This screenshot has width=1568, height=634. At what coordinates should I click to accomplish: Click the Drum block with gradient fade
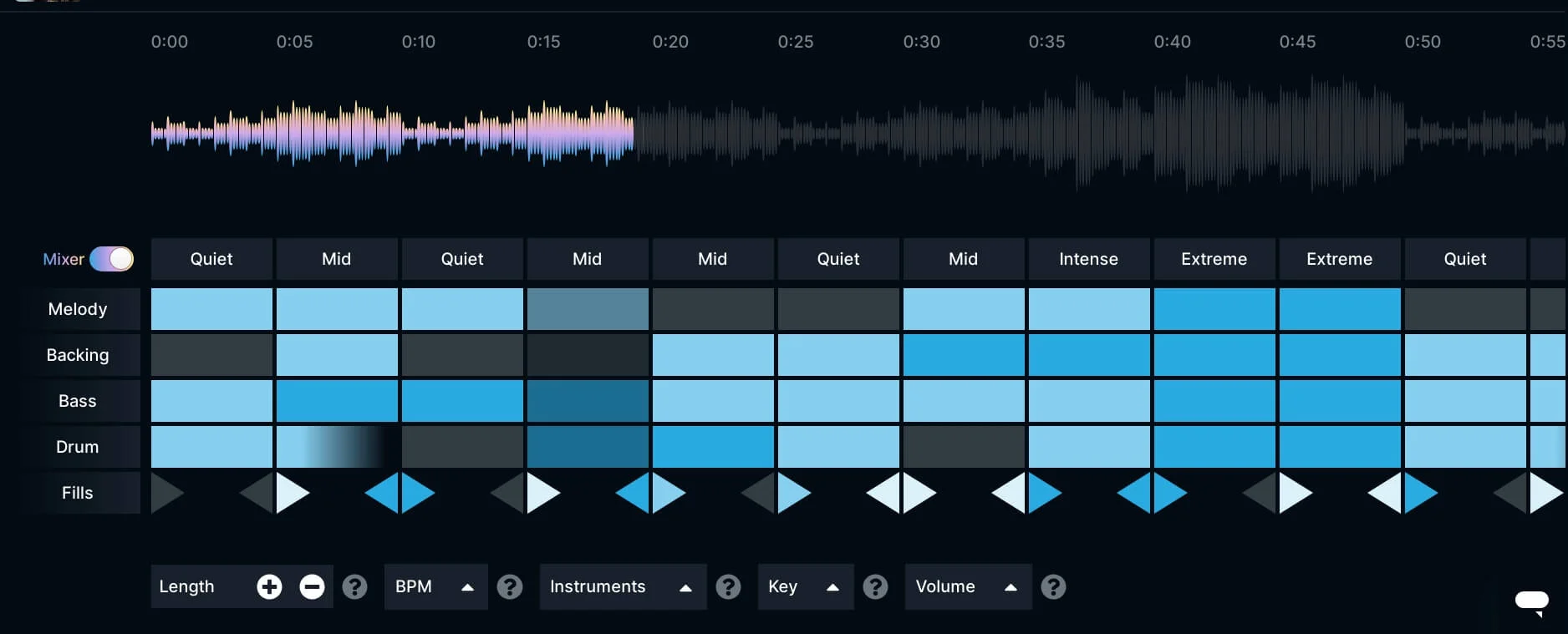tap(337, 447)
